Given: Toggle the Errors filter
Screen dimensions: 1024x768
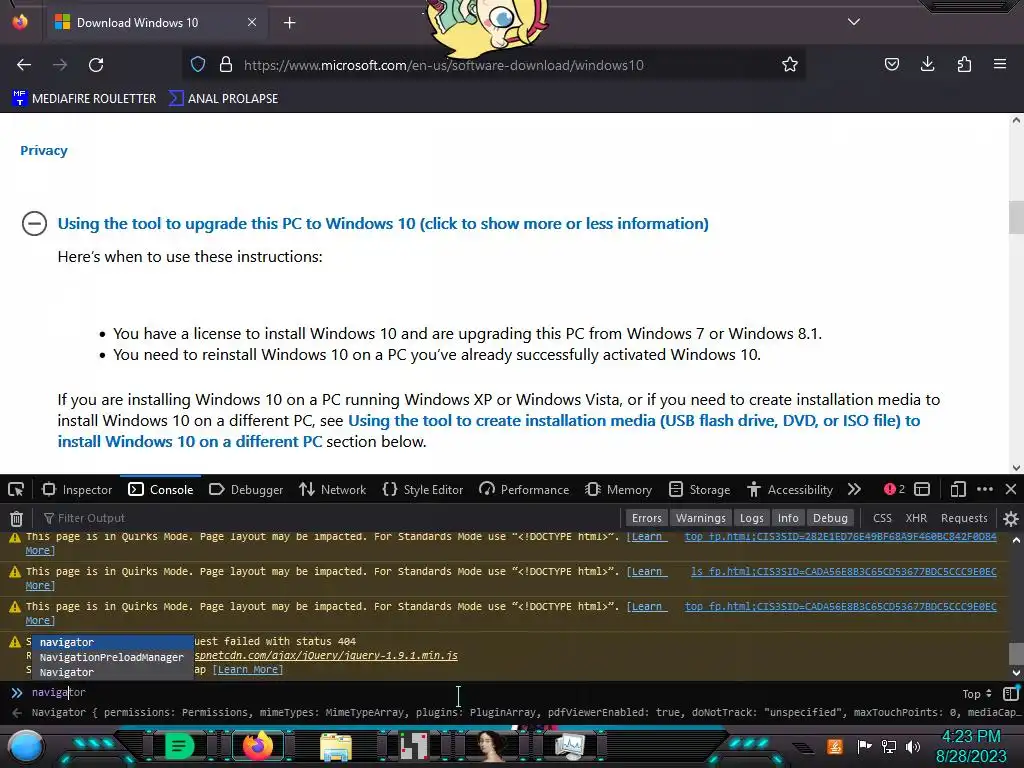Looking at the screenshot, I should click(x=647, y=518).
